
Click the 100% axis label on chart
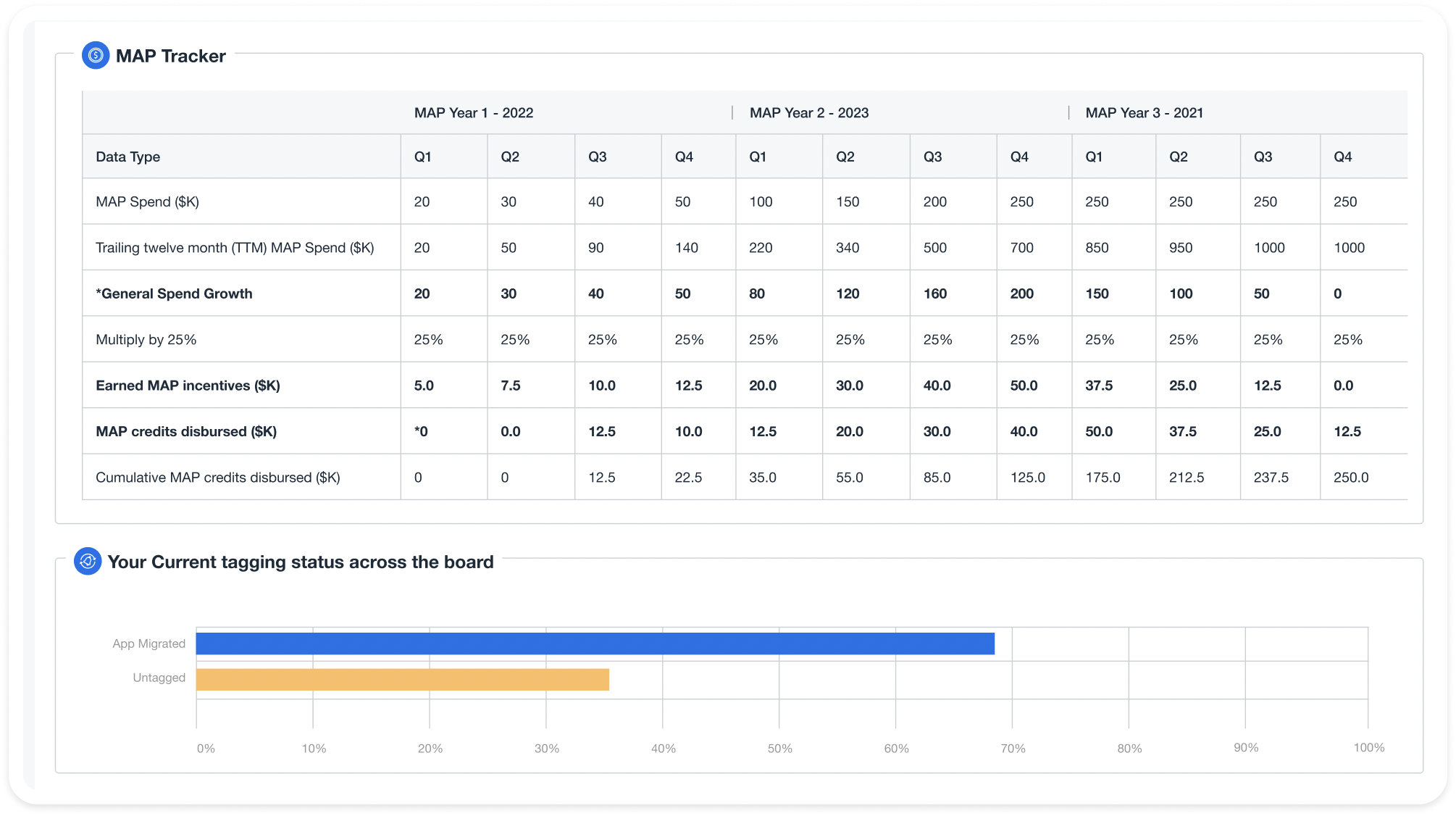pyautogui.click(x=1368, y=747)
